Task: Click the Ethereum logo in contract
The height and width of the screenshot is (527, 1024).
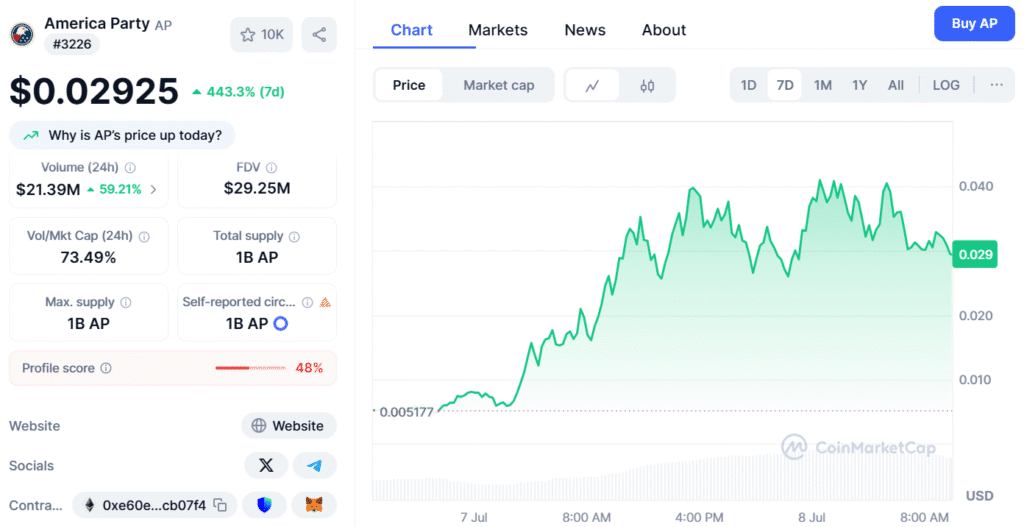Action: [x=90, y=505]
